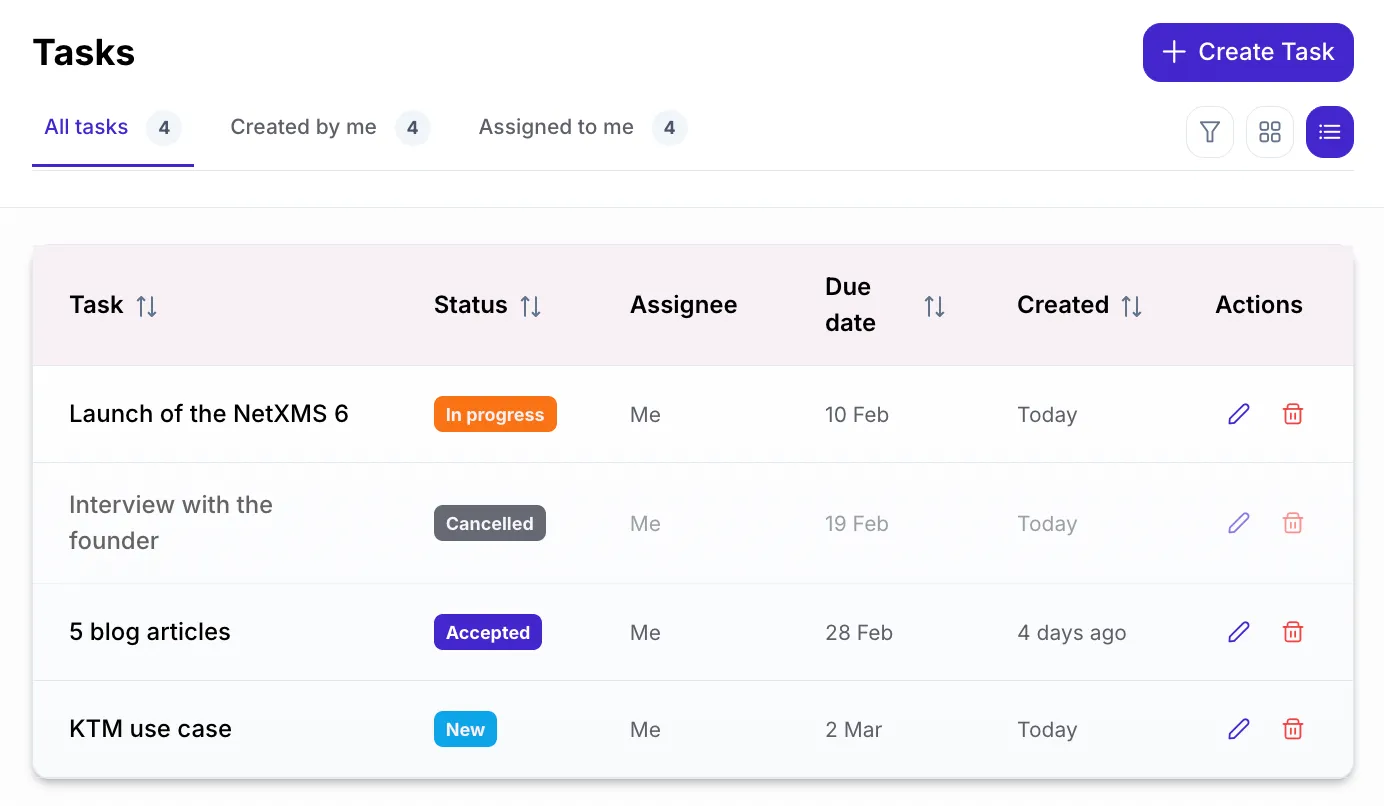Open the In progress status badge

[x=495, y=414]
